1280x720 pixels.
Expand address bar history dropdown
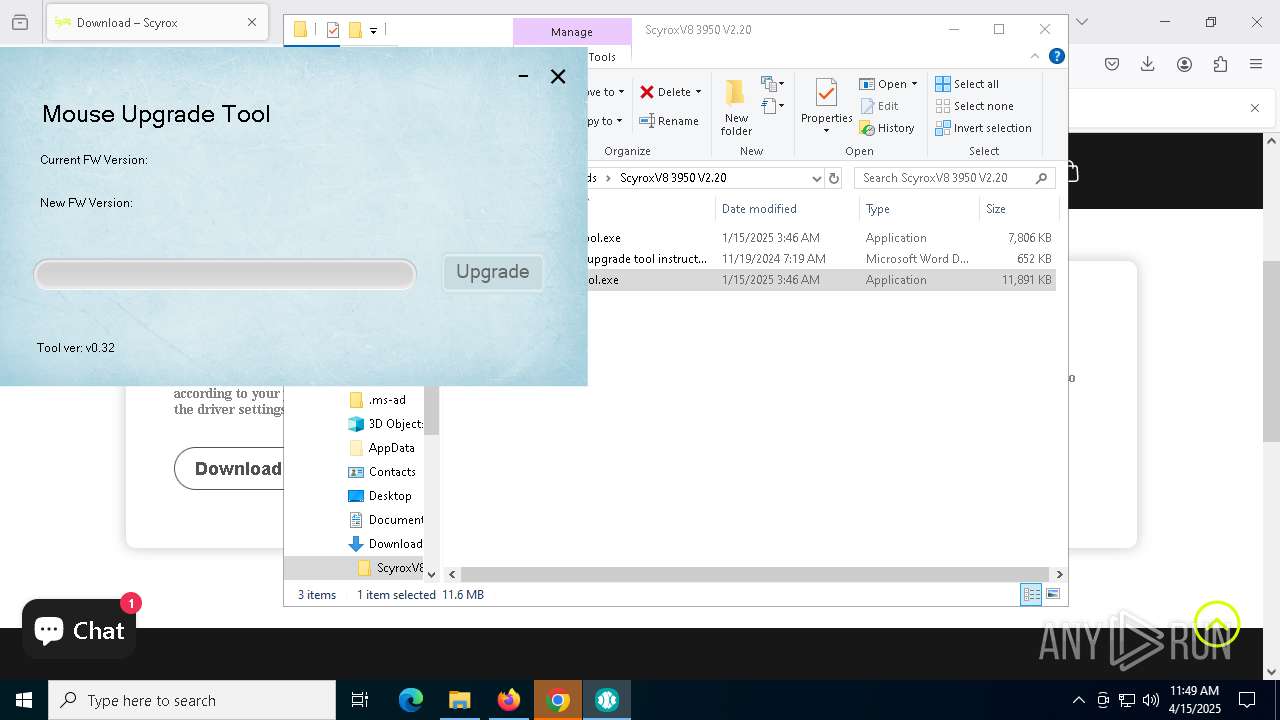coord(816,178)
